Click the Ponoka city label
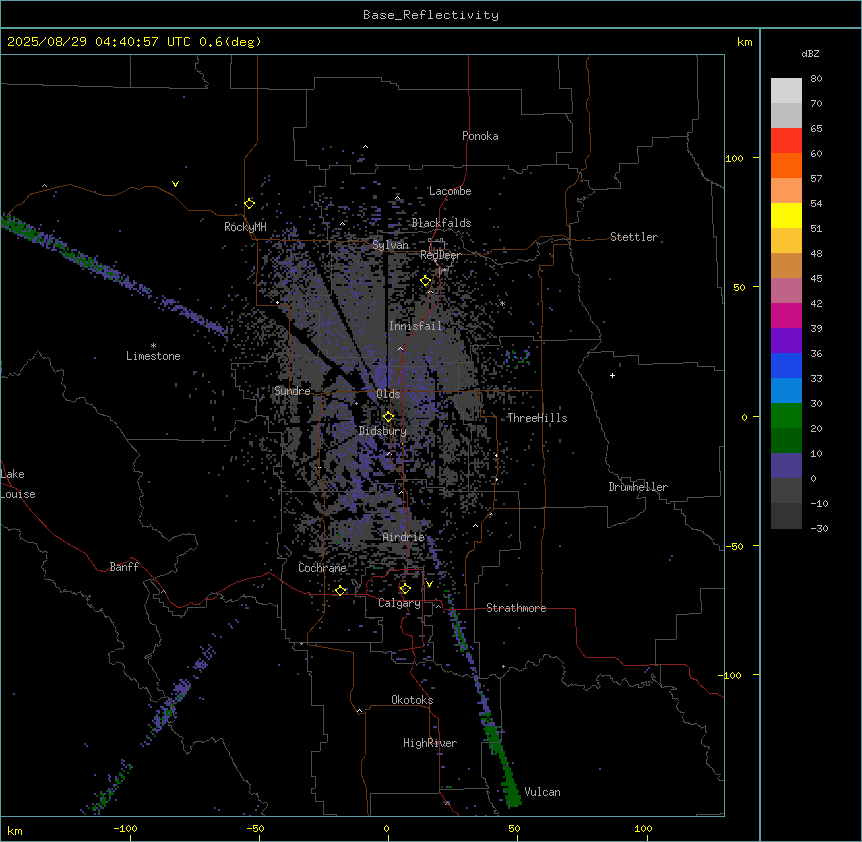The height and width of the screenshot is (842, 862). 480,136
